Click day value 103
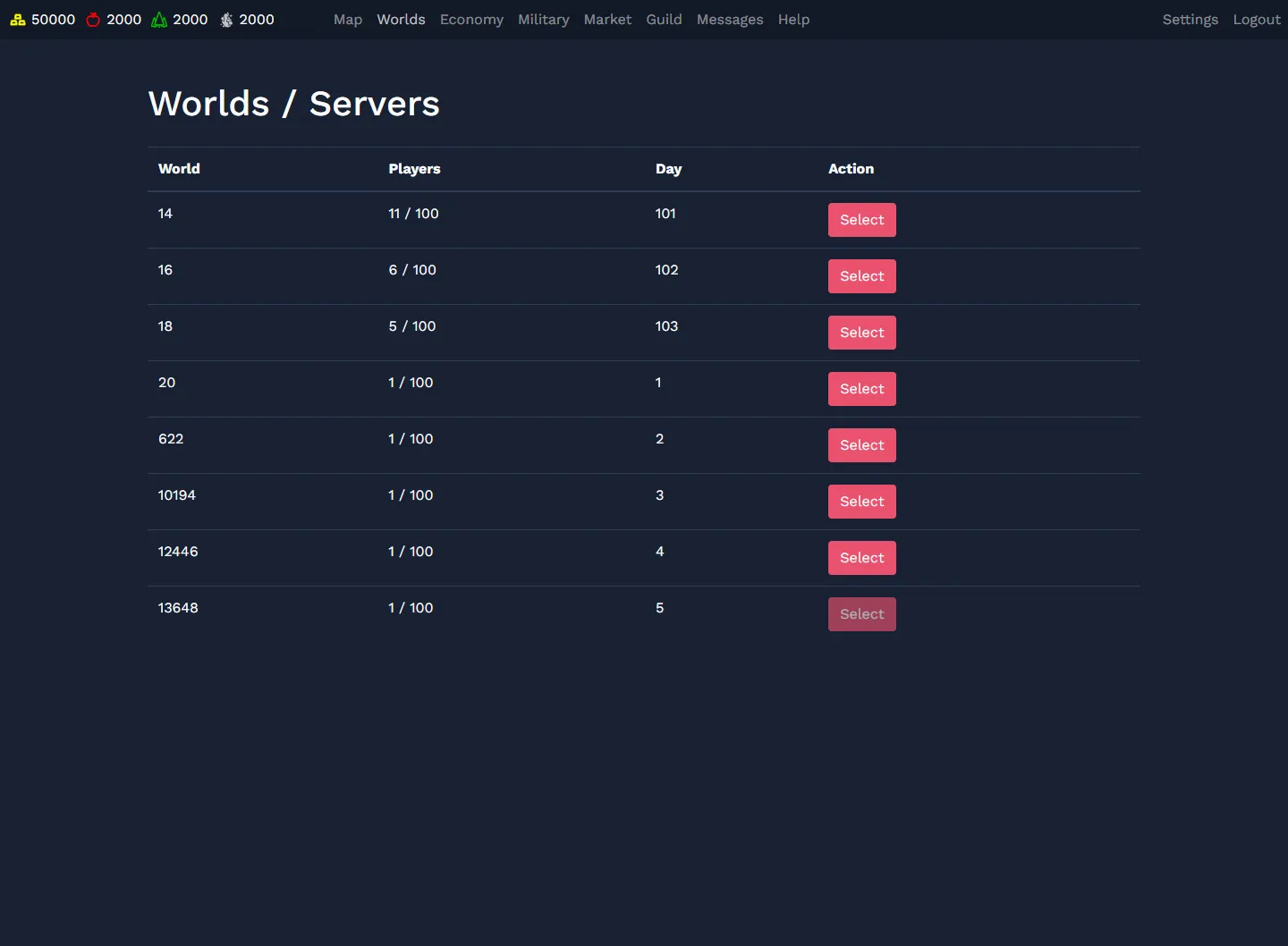Viewport: 1288px width, 946px height. pyautogui.click(x=666, y=326)
